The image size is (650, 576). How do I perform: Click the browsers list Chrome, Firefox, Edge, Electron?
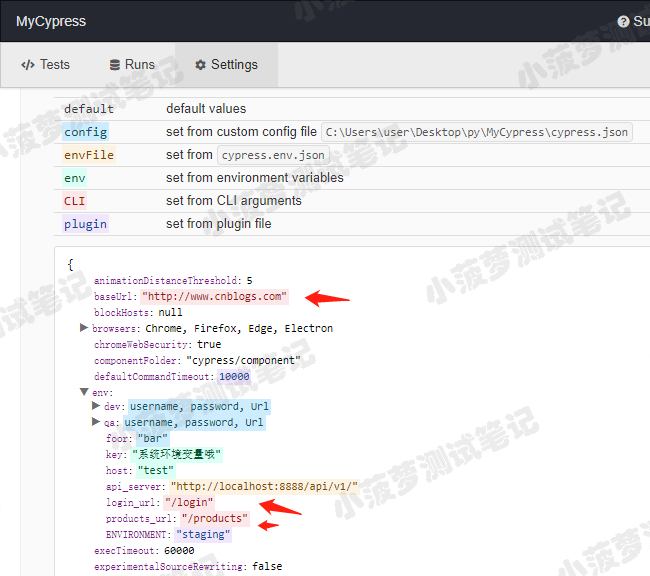click(x=239, y=328)
